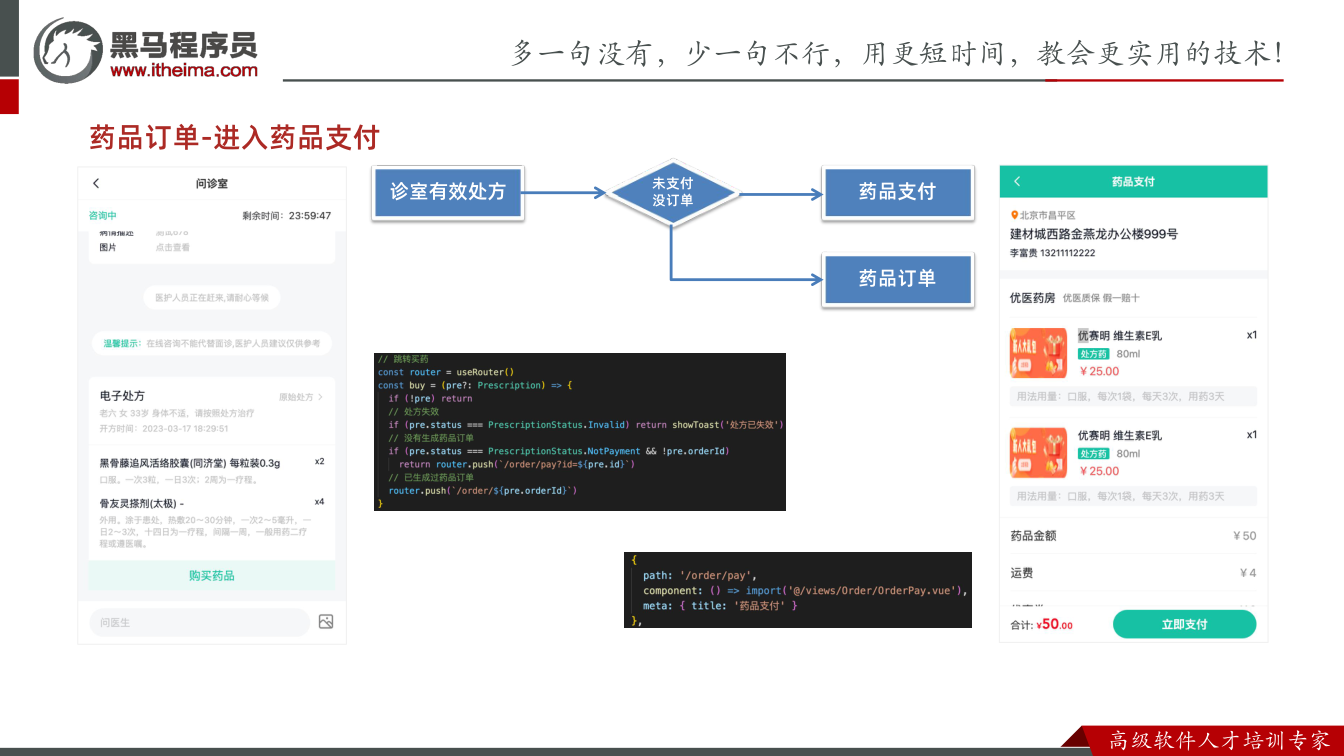This screenshot has height=756, width=1344.
Task: Click the code line path: '/order/pay'
Action: 699,576
